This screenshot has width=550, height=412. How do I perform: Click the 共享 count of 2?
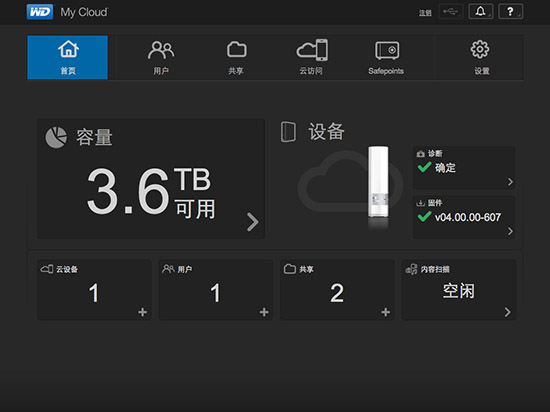(x=337, y=293)
